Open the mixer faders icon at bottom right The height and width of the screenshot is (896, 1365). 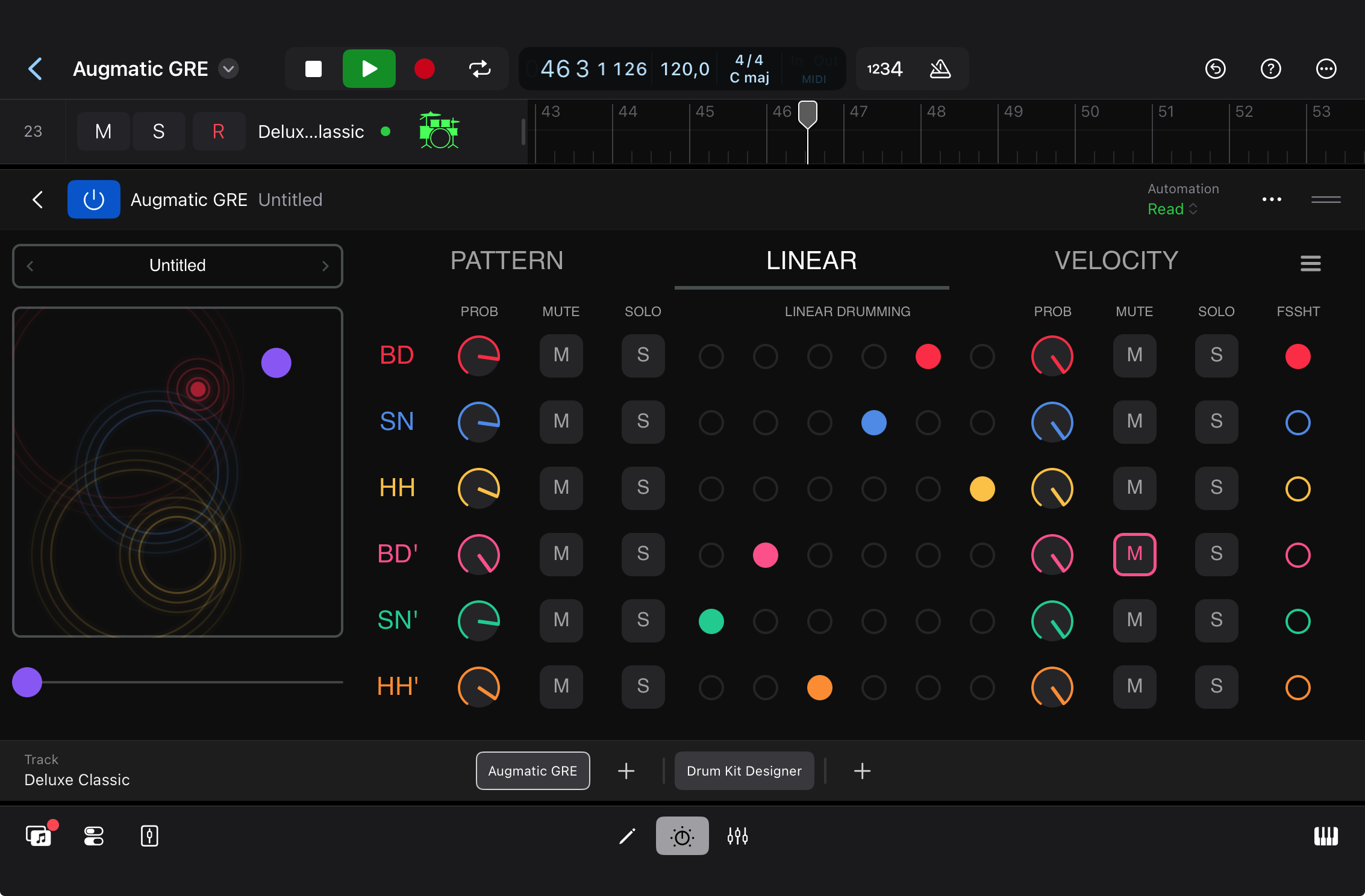click(x=738, y=836)
